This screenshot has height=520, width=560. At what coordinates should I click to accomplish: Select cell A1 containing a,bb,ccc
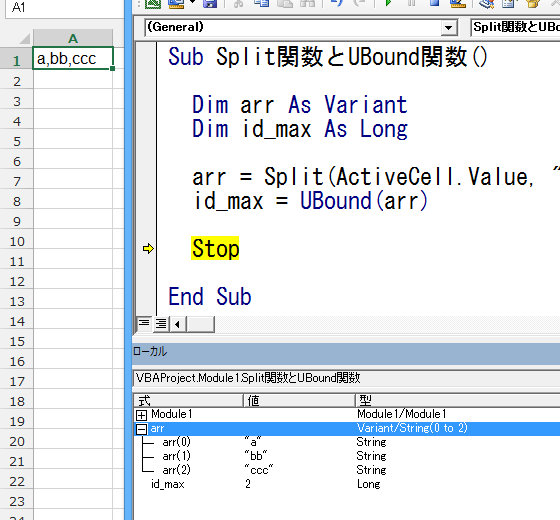click(73, 58)
